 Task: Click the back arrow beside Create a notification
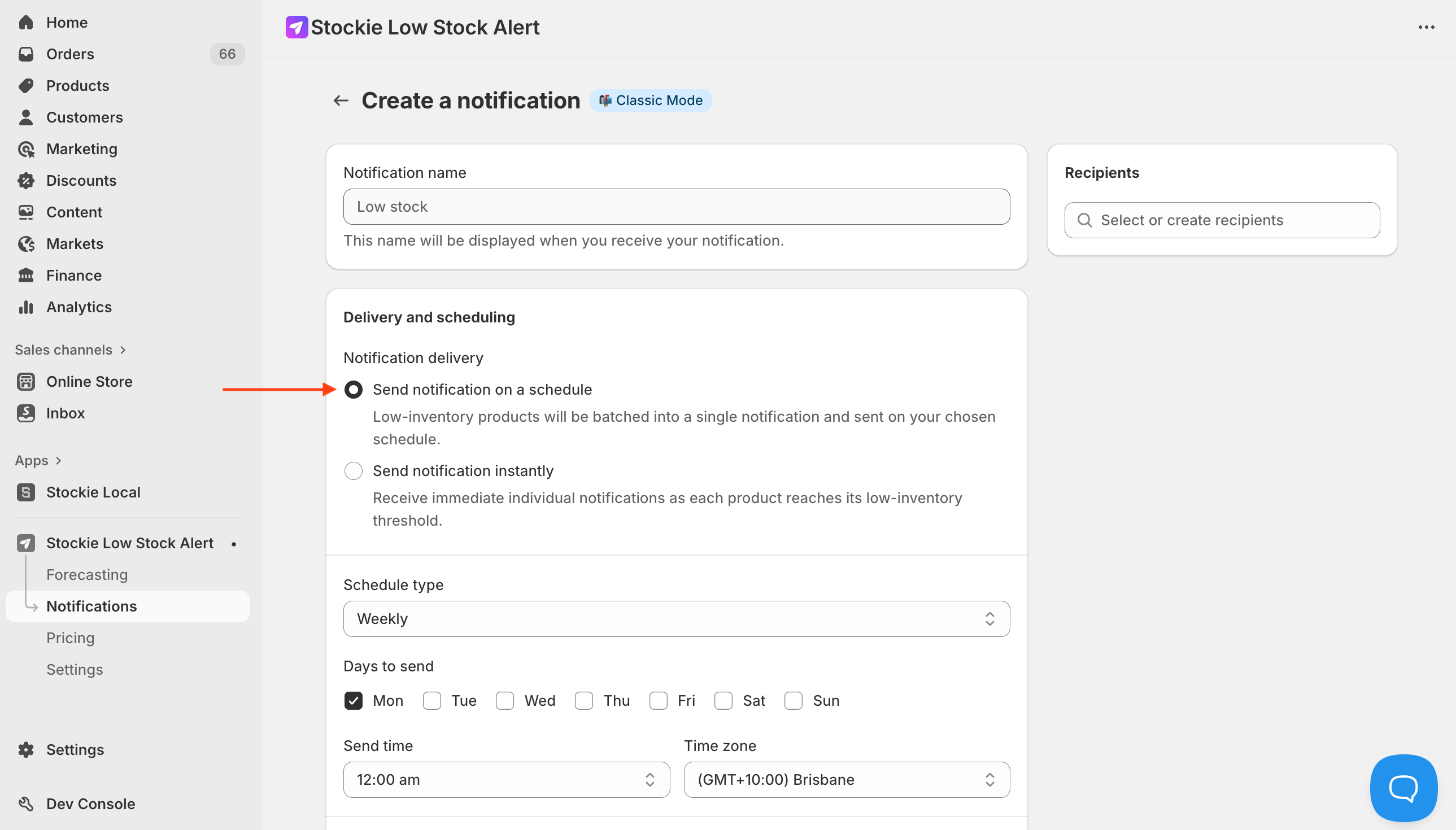[x=341, y=101]
